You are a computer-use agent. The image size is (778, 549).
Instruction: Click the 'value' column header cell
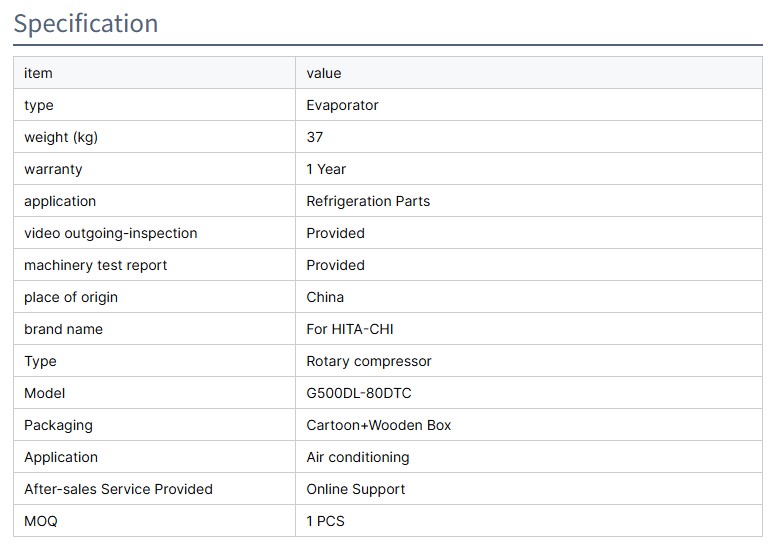click(324, 73)
